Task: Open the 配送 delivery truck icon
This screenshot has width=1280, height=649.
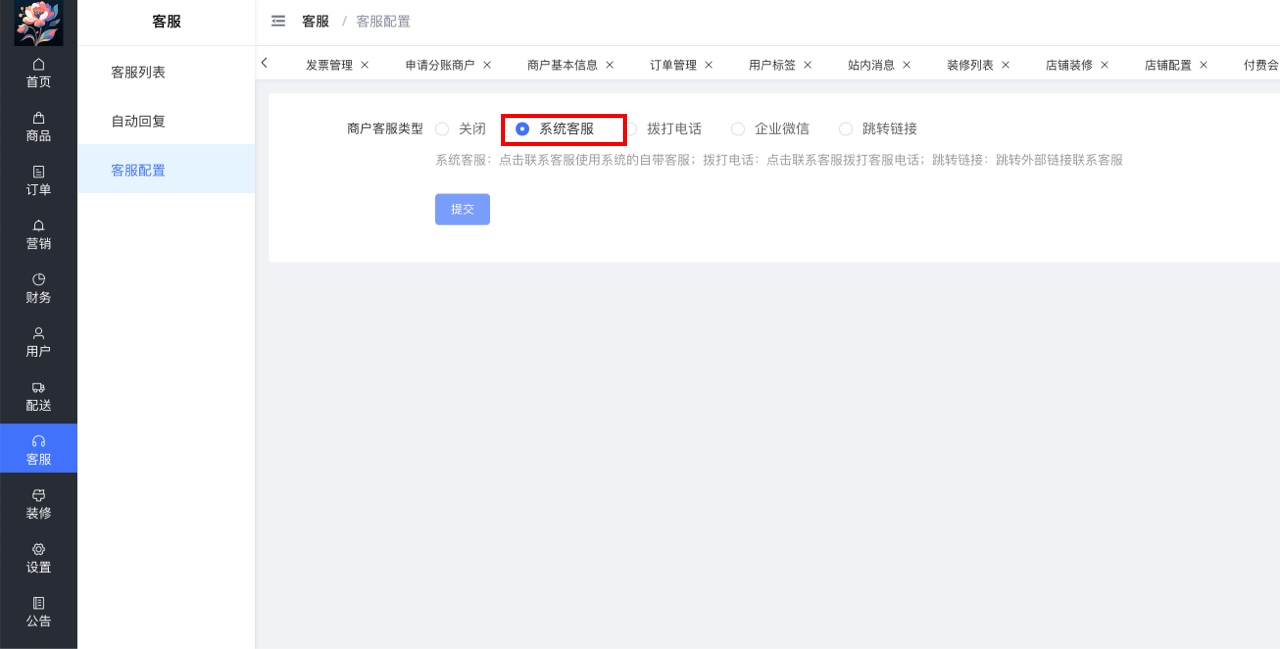Action: pyautogui.click(x=38, y=397)
